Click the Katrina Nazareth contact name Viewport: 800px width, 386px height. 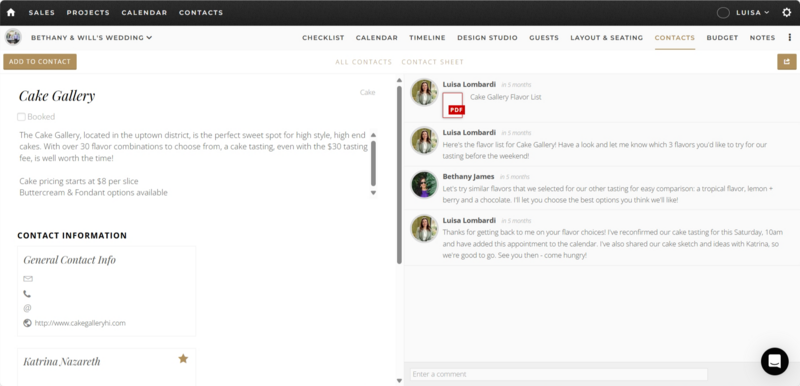(62, 362)
